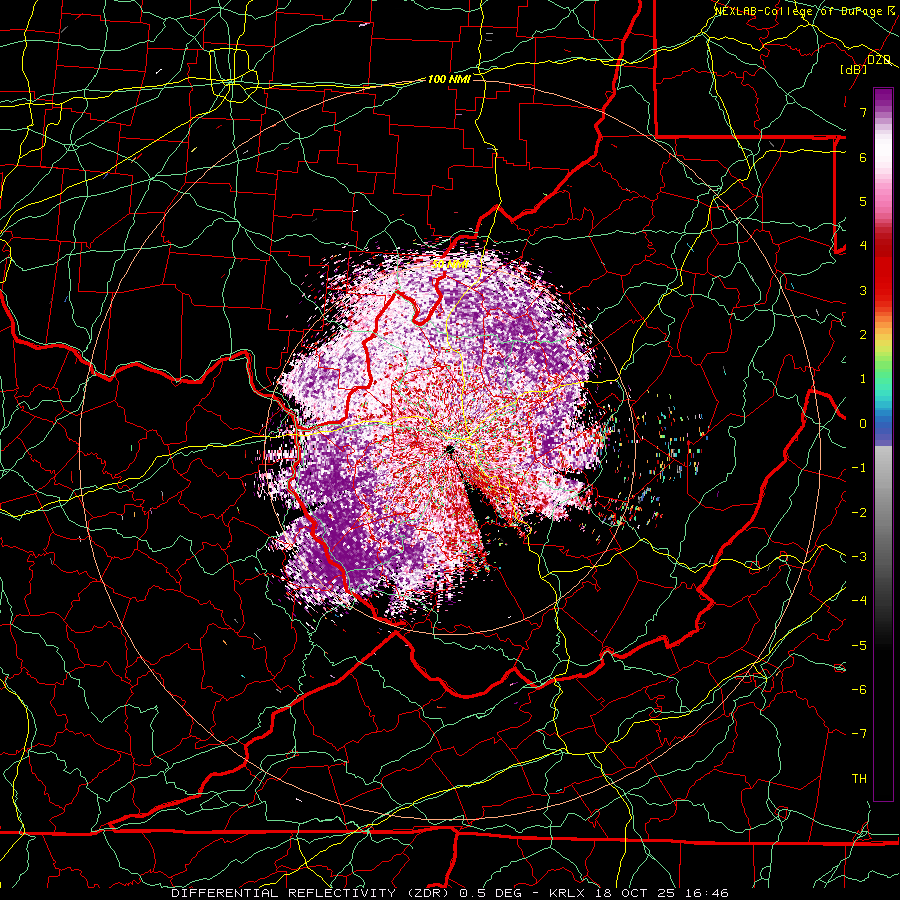The width and height of the screenshot is (900, 900).
Task: Click the -3 value on the dB scale
Action: (x=859, y=557)
